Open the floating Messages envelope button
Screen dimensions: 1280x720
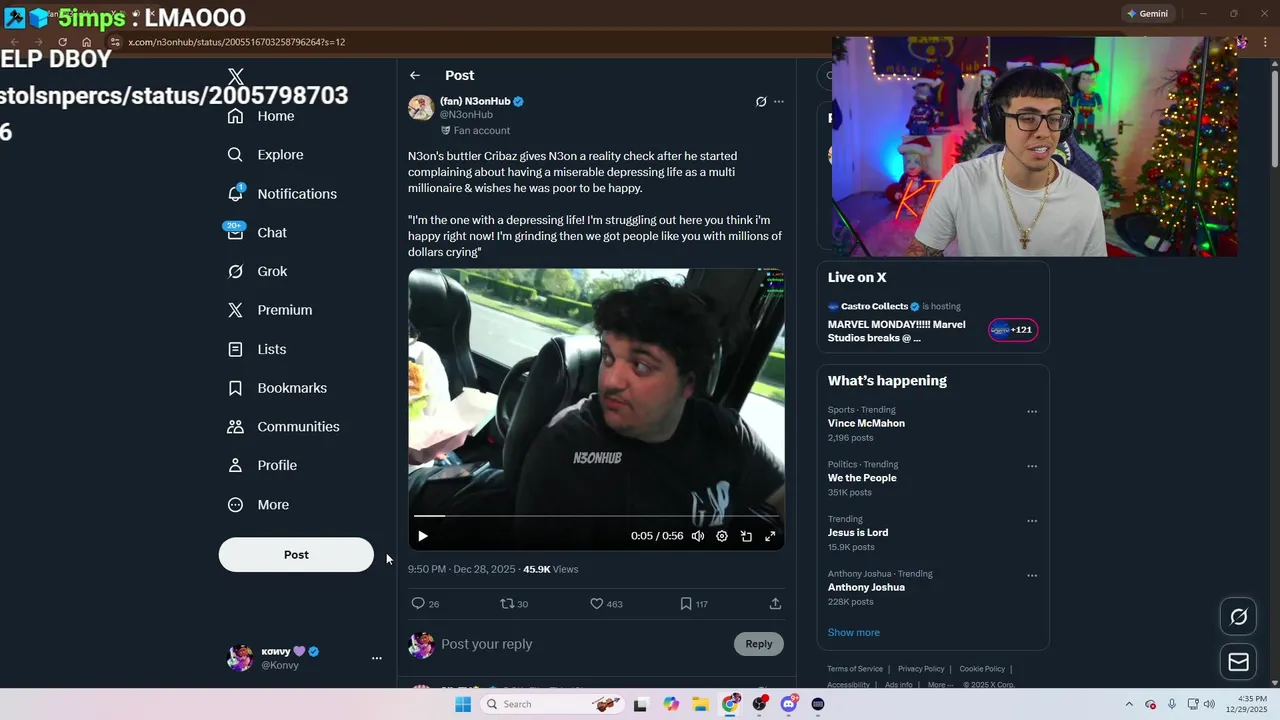(x=1239, y=662)
